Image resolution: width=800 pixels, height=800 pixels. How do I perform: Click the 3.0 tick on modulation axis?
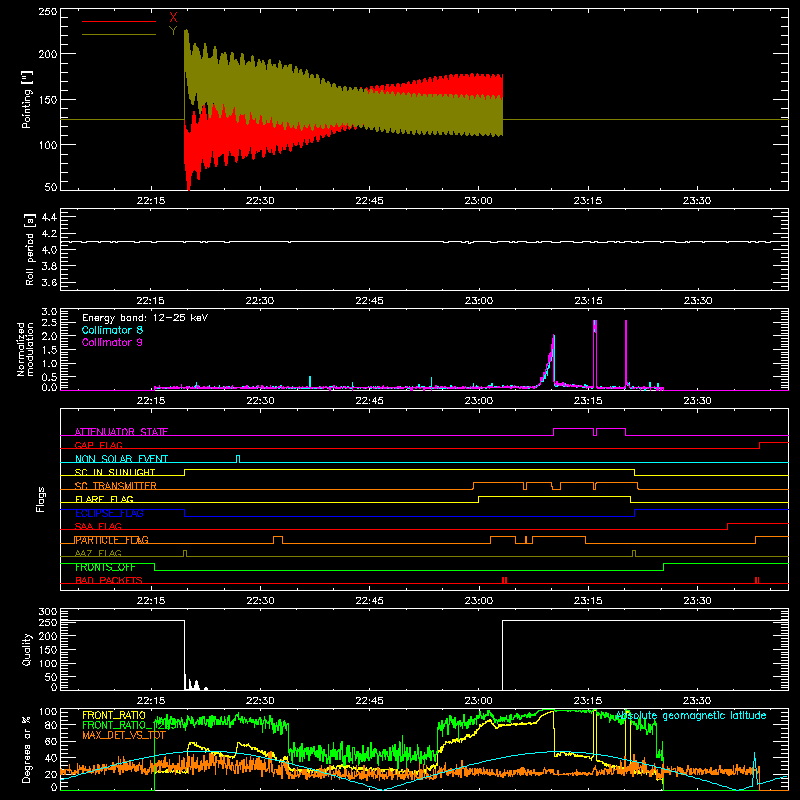pyautogui.click(x=49, y=312)
